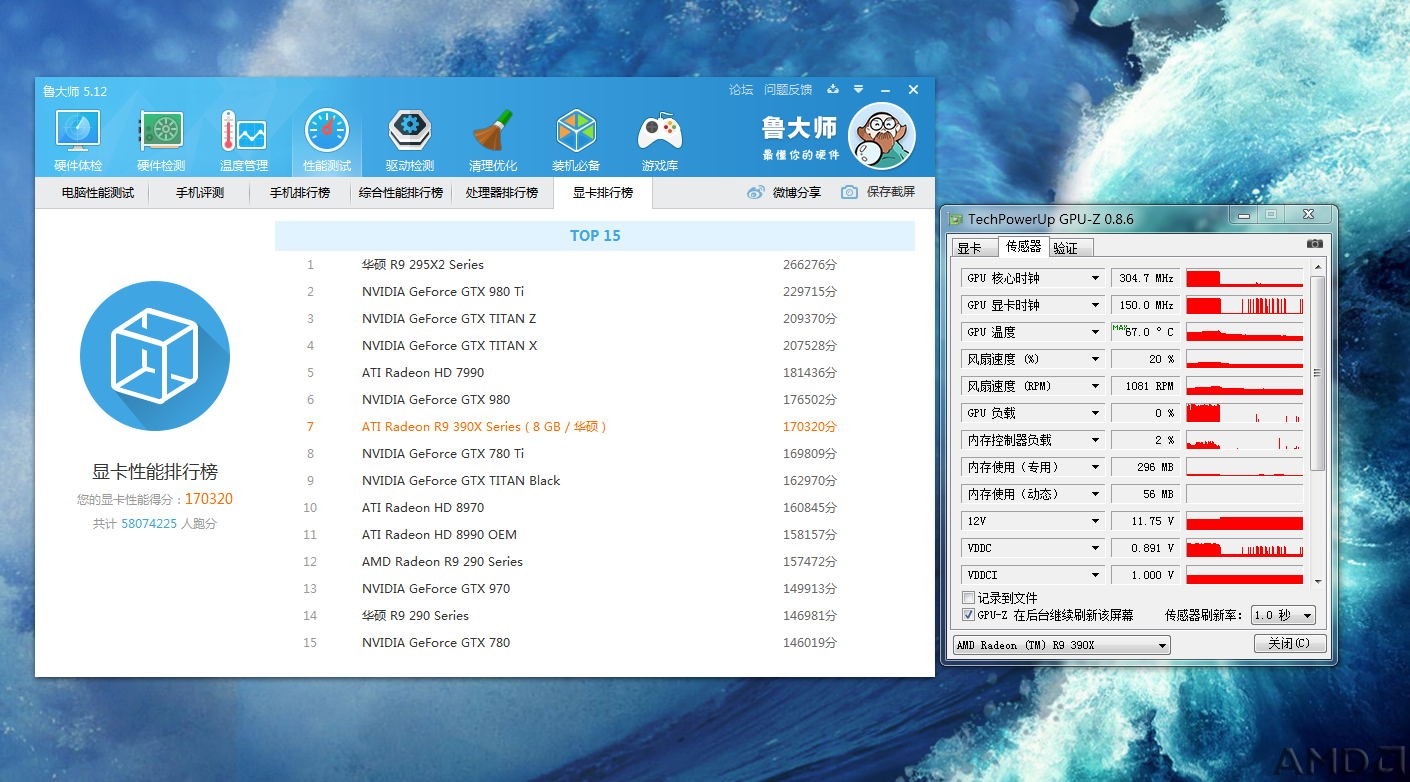Click the 58074225 participants count link
Image resolution: width=1410 pixels, height=782 pixels.
pos(149,523)
